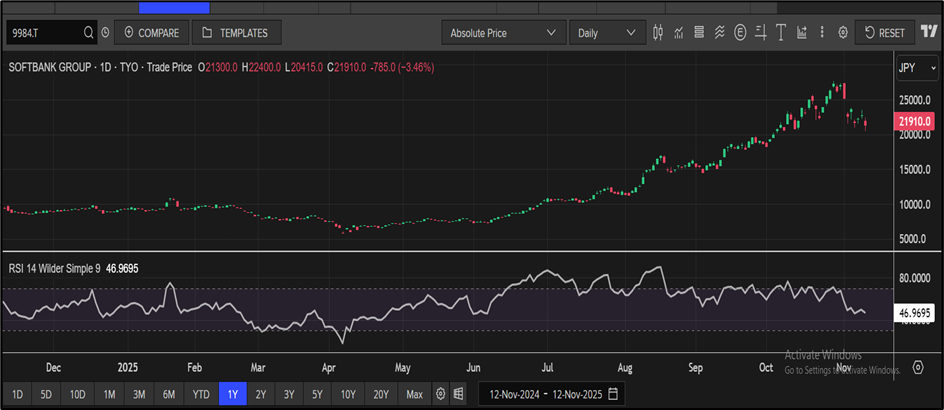
Task: Switch to the 6M time range
Action: point(170,394)
